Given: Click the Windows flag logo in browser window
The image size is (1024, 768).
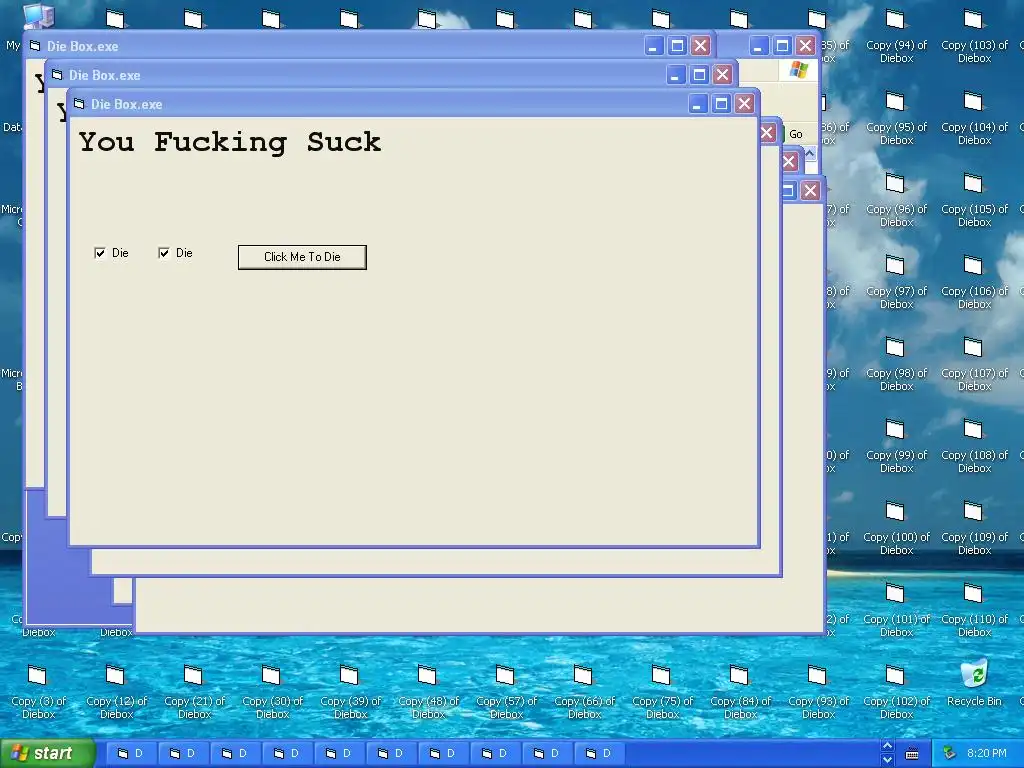Looking at the screenshot, I should point(798,70).
